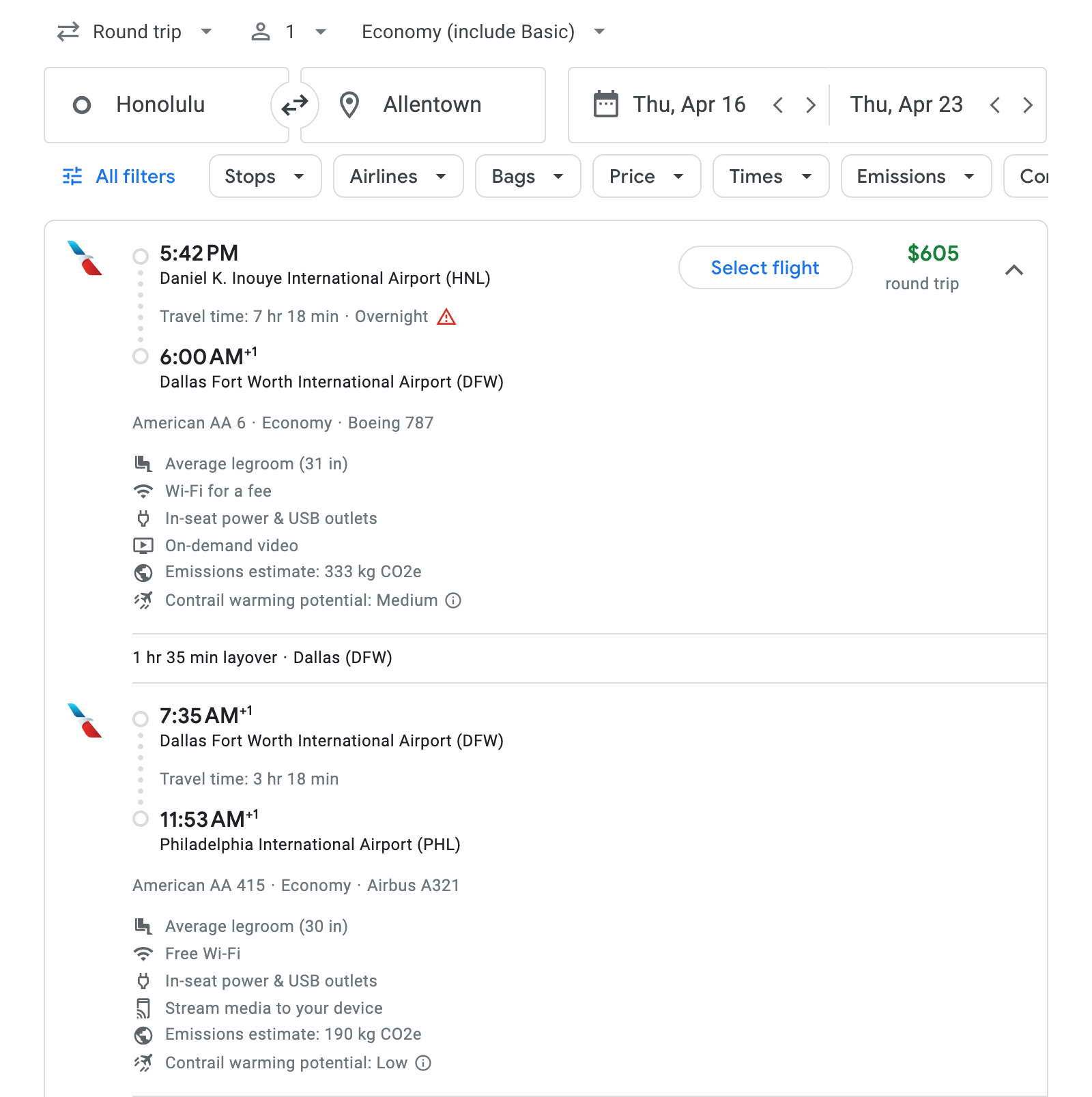
Task: Open the Economy (include Basic) class dropdown
Action: coord(483,32)
